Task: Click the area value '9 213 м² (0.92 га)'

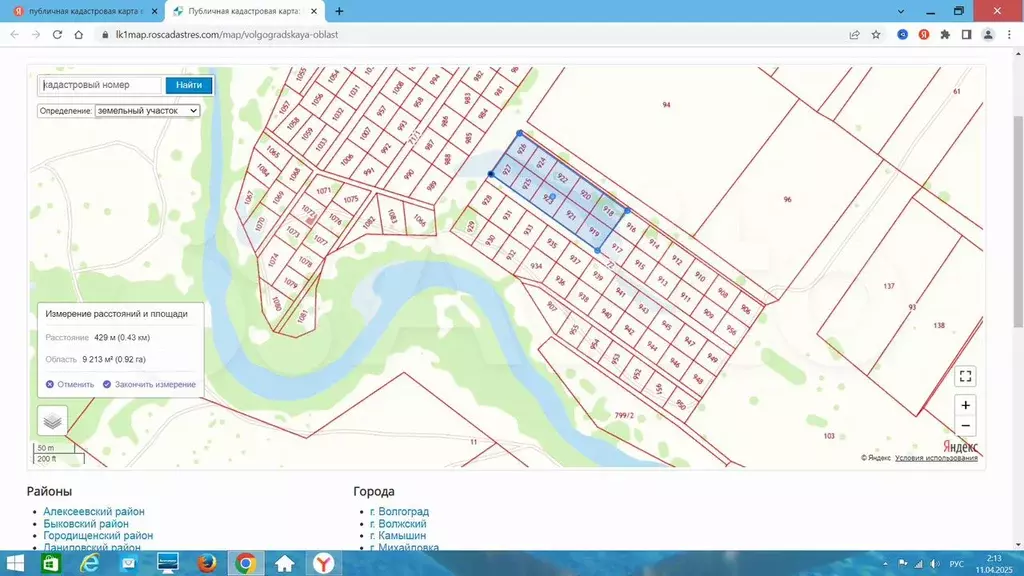Action: (114, 359)
